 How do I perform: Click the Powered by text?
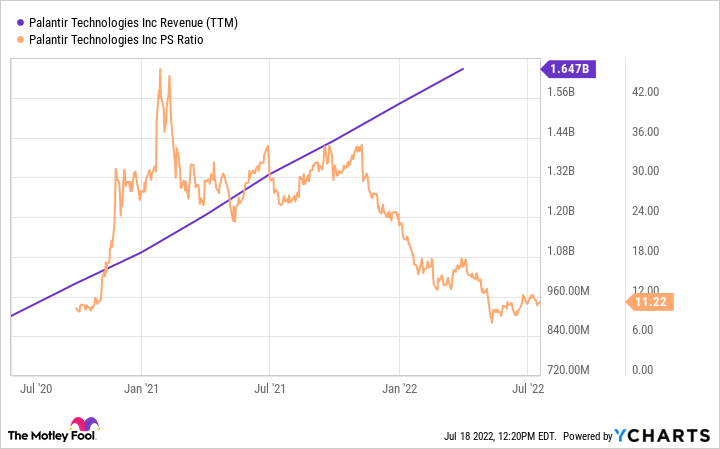(x=588, y=436)
